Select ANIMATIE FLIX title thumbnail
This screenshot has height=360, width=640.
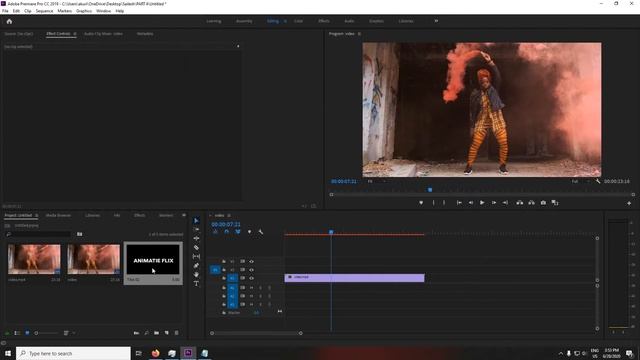click(153, 260)
